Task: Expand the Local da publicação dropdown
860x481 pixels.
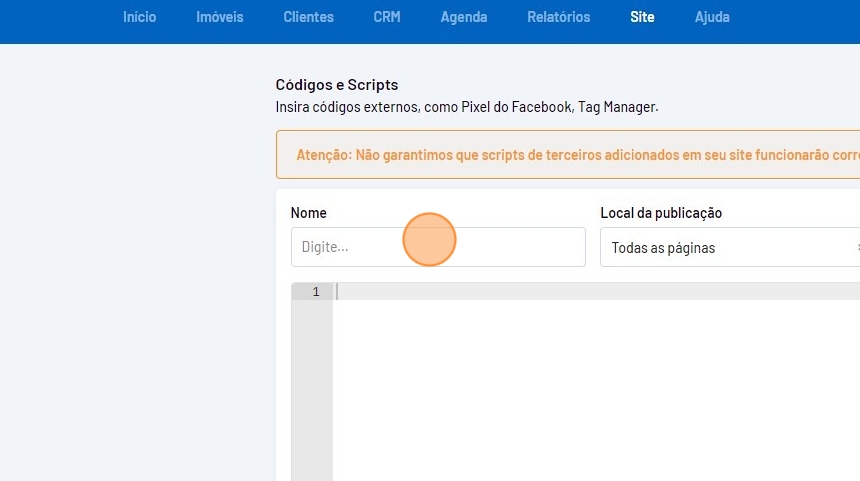Action: point(730,247)
